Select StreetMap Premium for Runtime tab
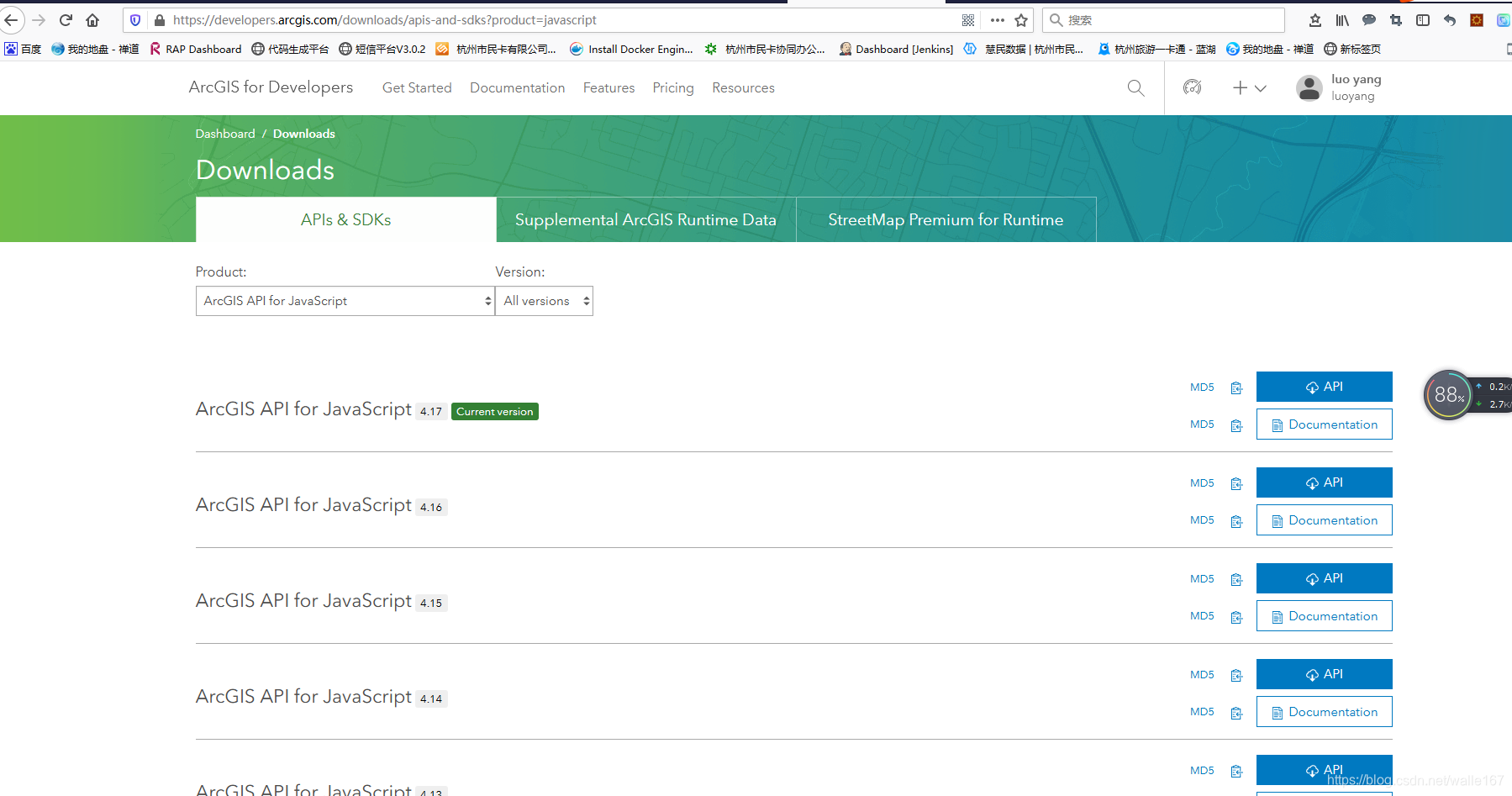 (x=946, y=220)
